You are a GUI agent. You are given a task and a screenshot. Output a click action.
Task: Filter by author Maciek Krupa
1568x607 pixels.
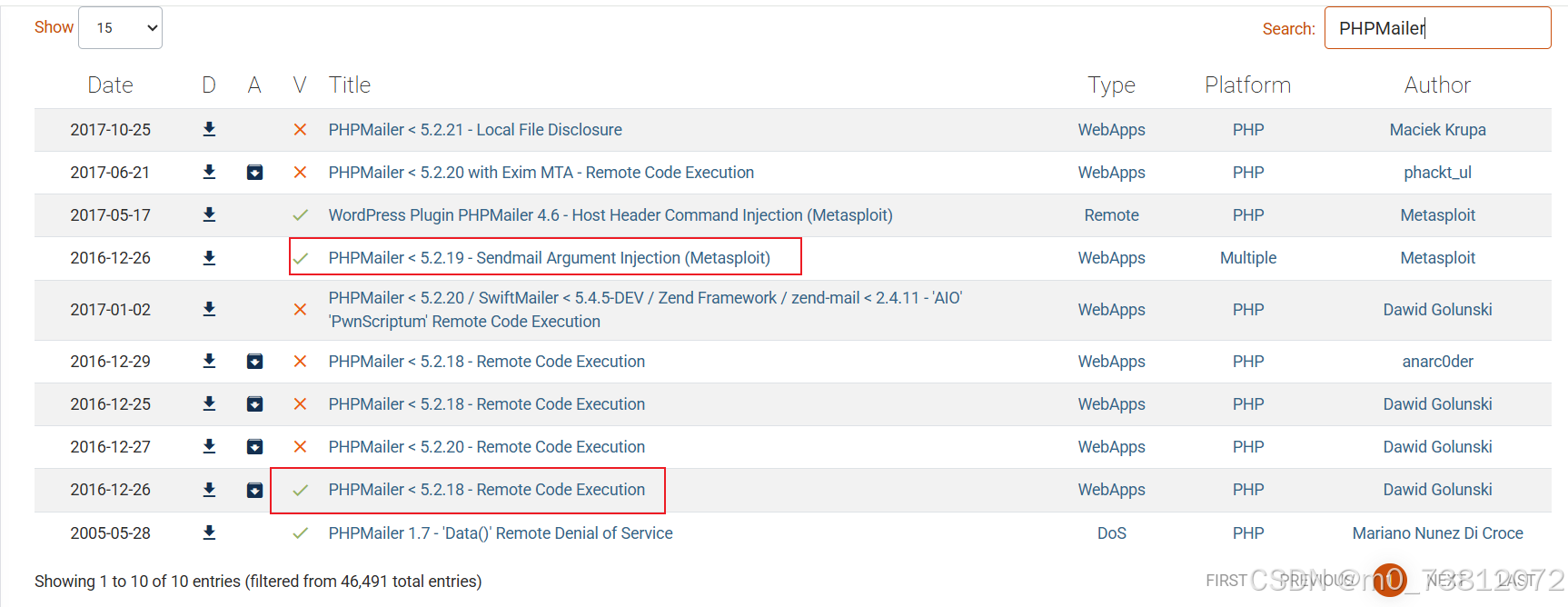tap(1437, 130)
